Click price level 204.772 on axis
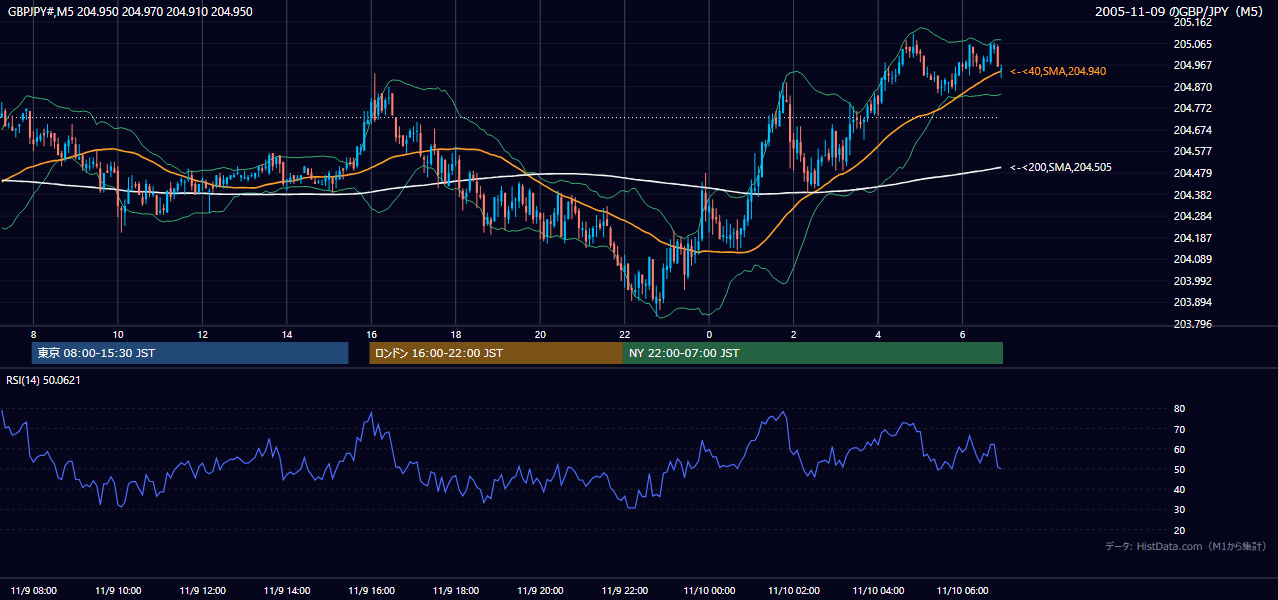The height and width of the screenshot is (600, 1278). click(x=1192, y=108)
